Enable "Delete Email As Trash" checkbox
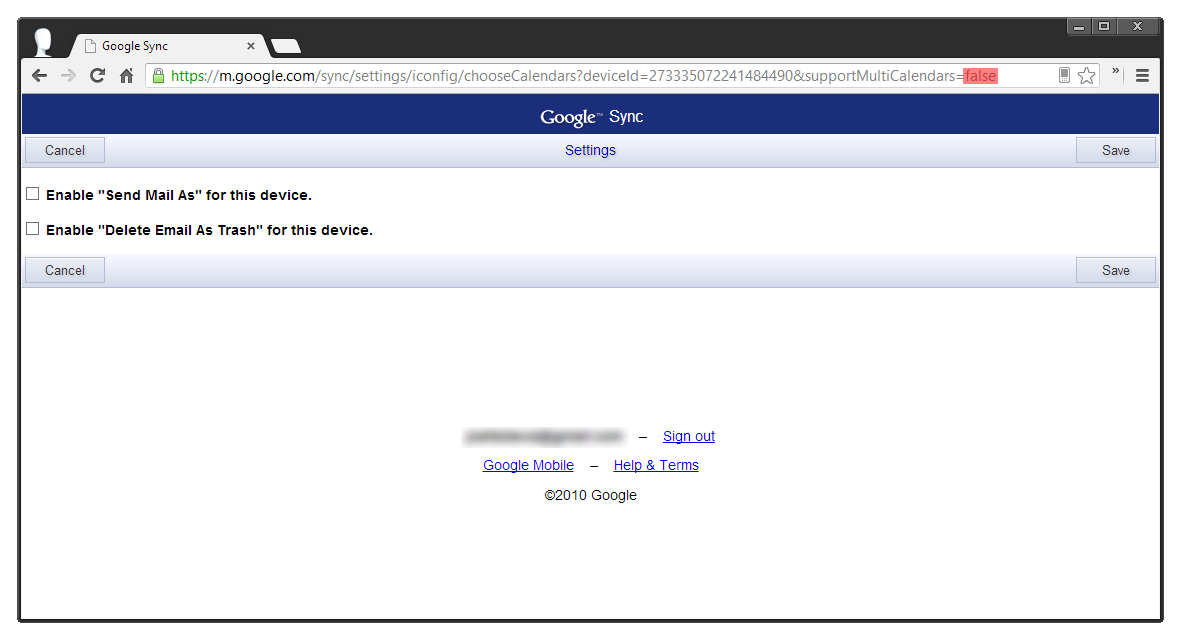The image size is (1181, 640). (33, 229)
